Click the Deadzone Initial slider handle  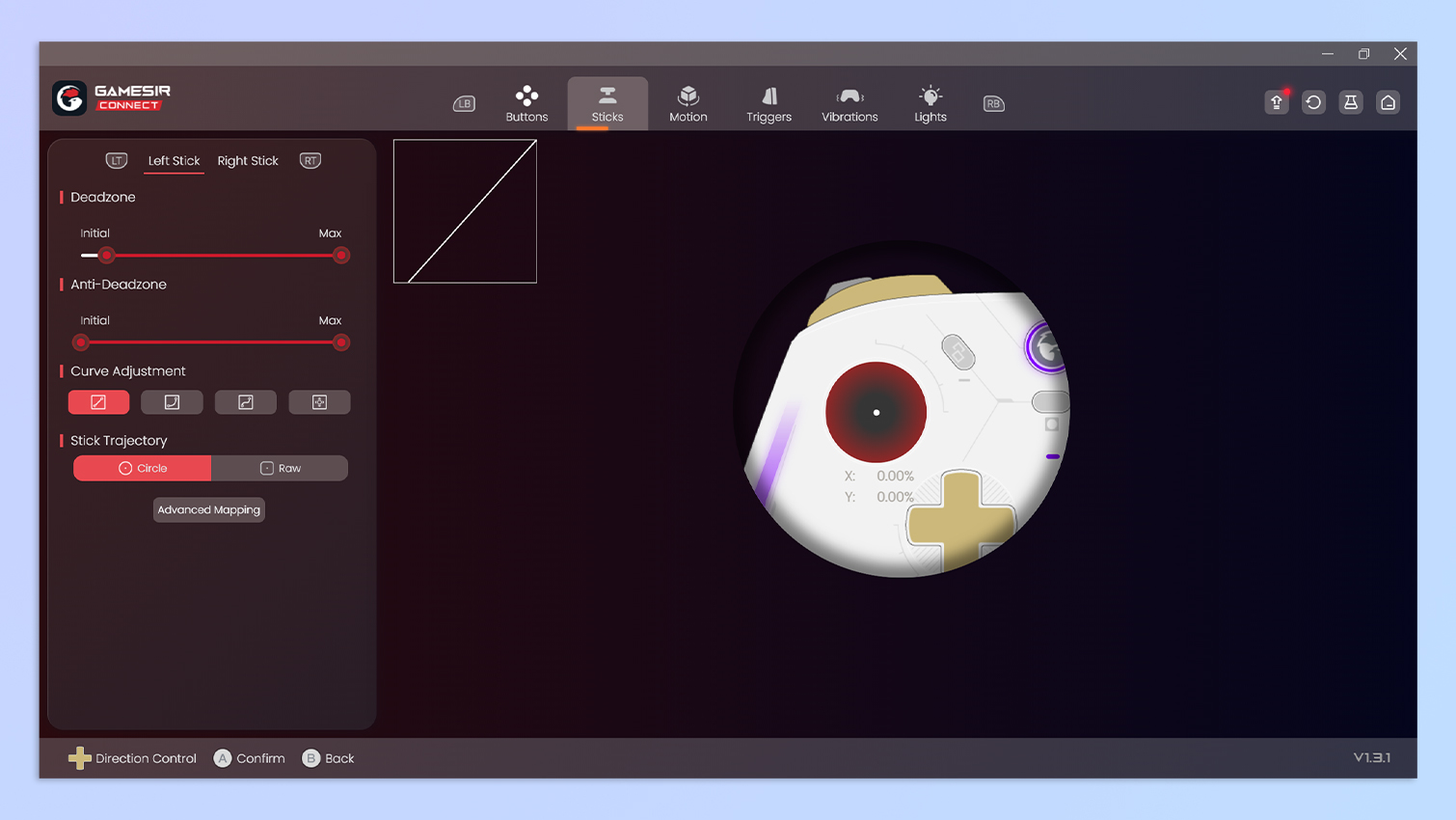click(x=107, y=256)
